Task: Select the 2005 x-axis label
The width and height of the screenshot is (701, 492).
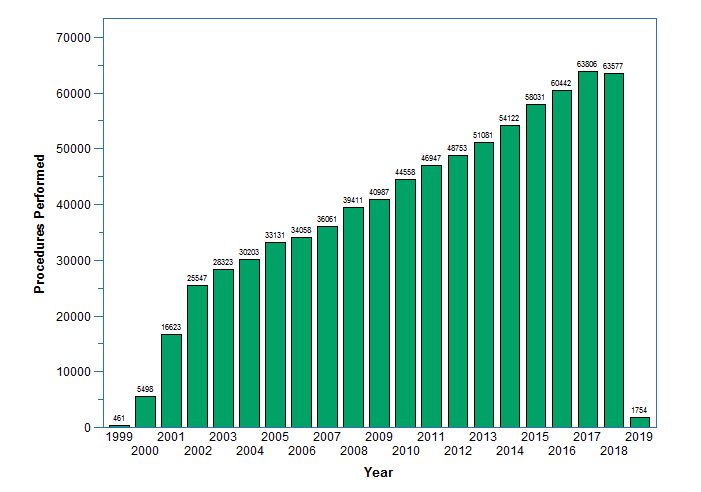Action: coord(275,437)
